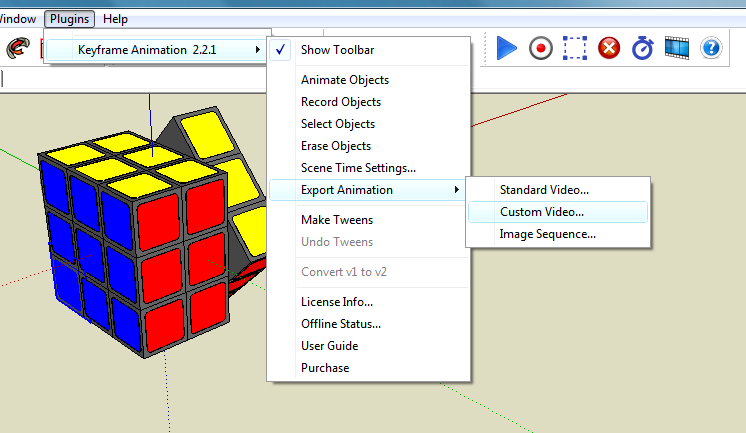Toggle the Show Toolbar checkmark

(x=280, y=49)
